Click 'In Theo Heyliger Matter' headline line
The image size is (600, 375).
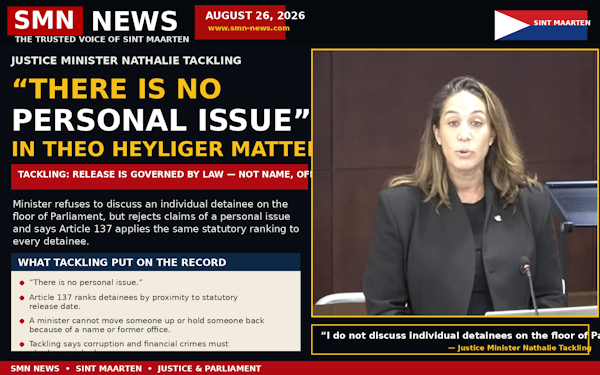162,149
